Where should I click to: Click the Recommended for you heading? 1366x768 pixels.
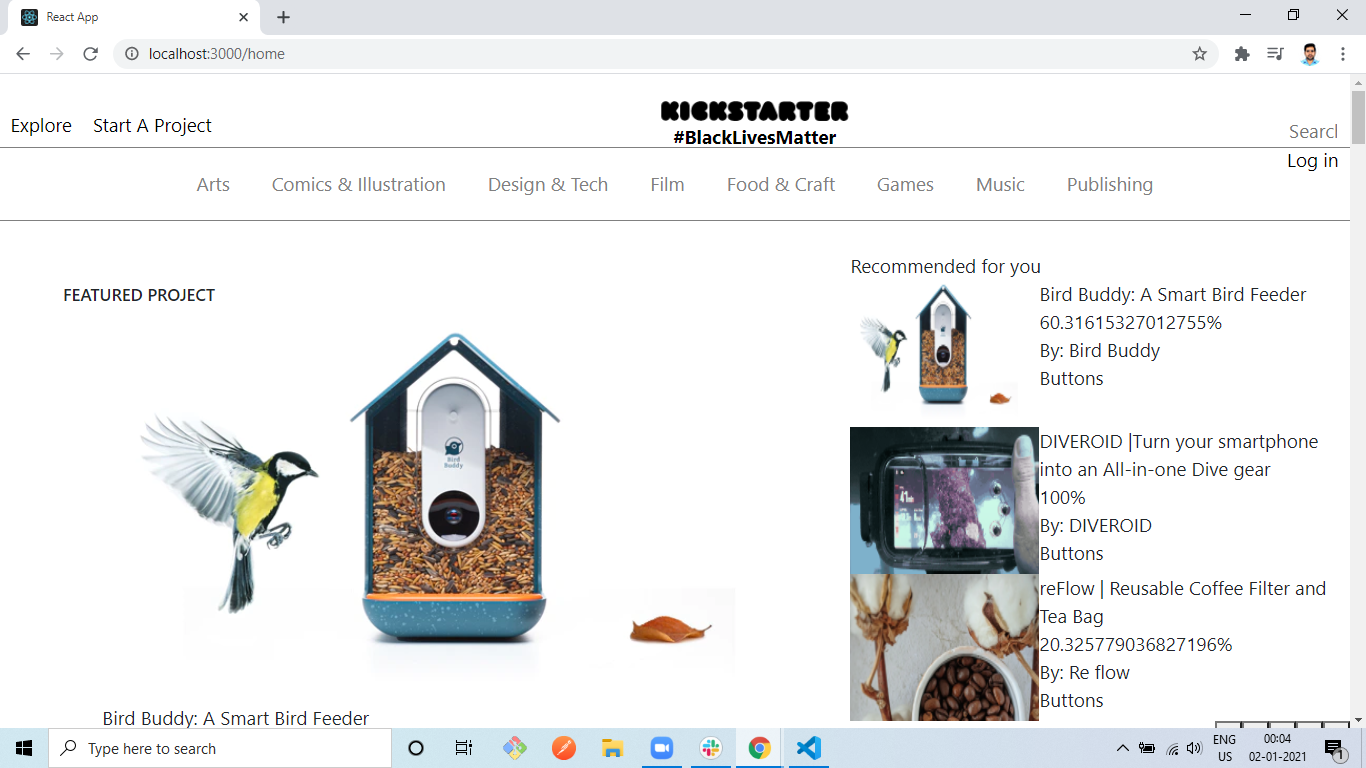coord(946,267)
